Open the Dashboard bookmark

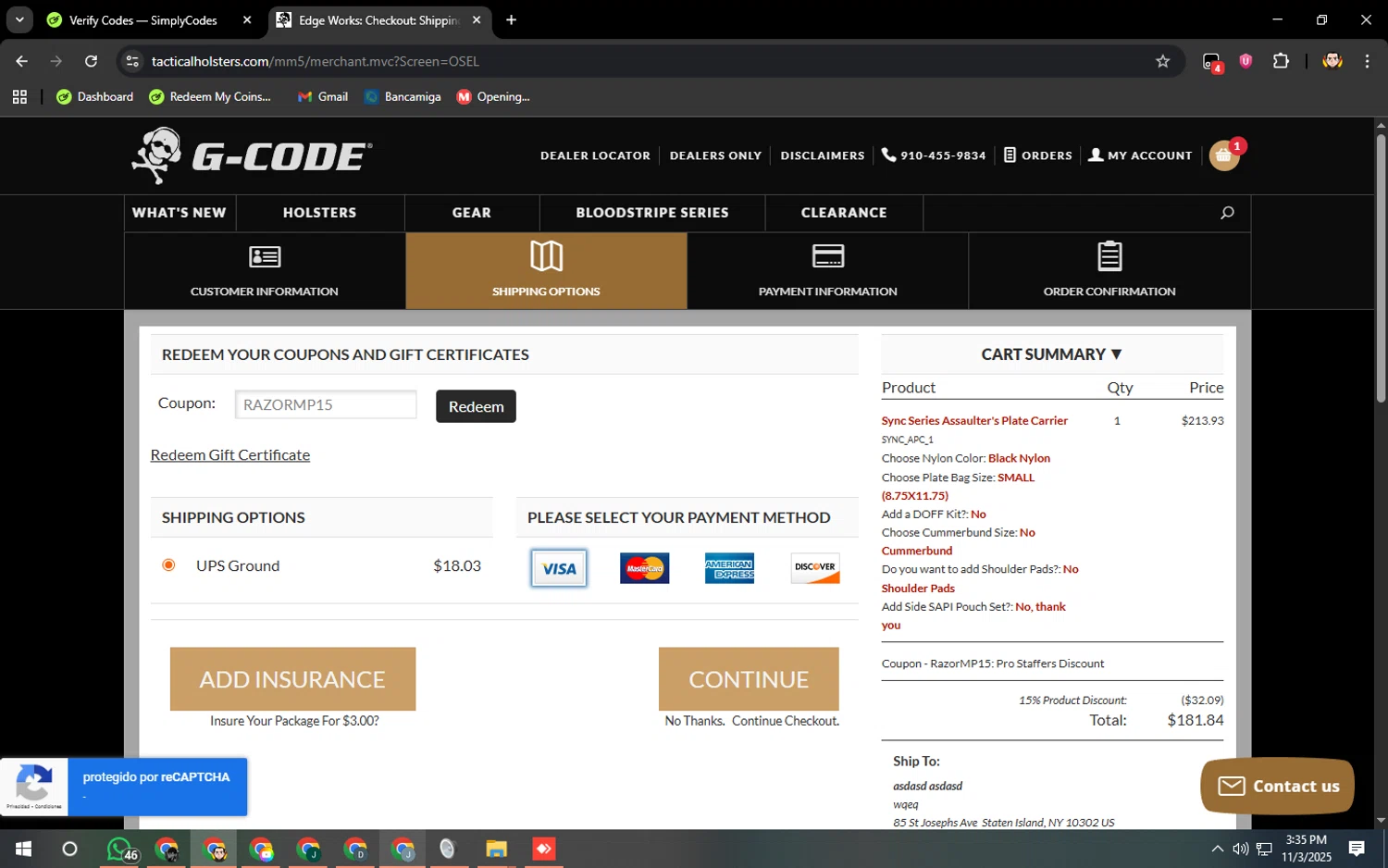pyautogui.click(x=95, y=96)
